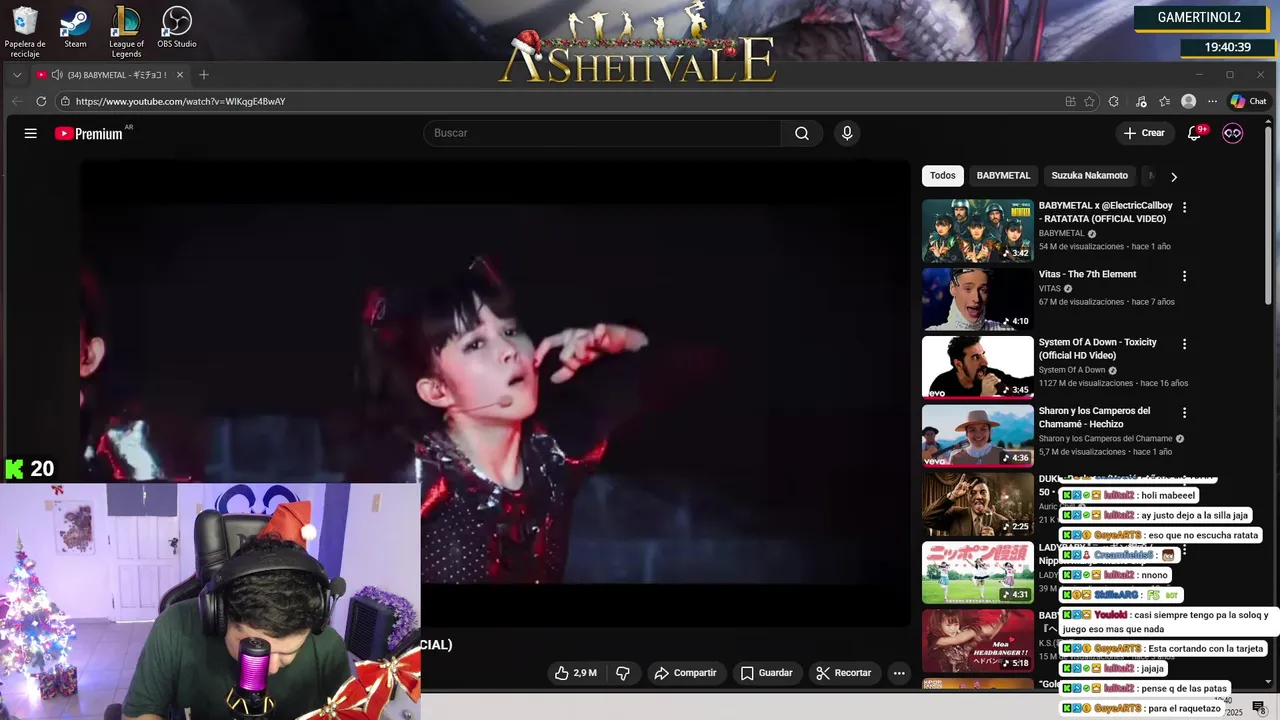This screenshot has height=720, width=1280.
Task: Start voice search with the microphone
Action: coord(847,133)
